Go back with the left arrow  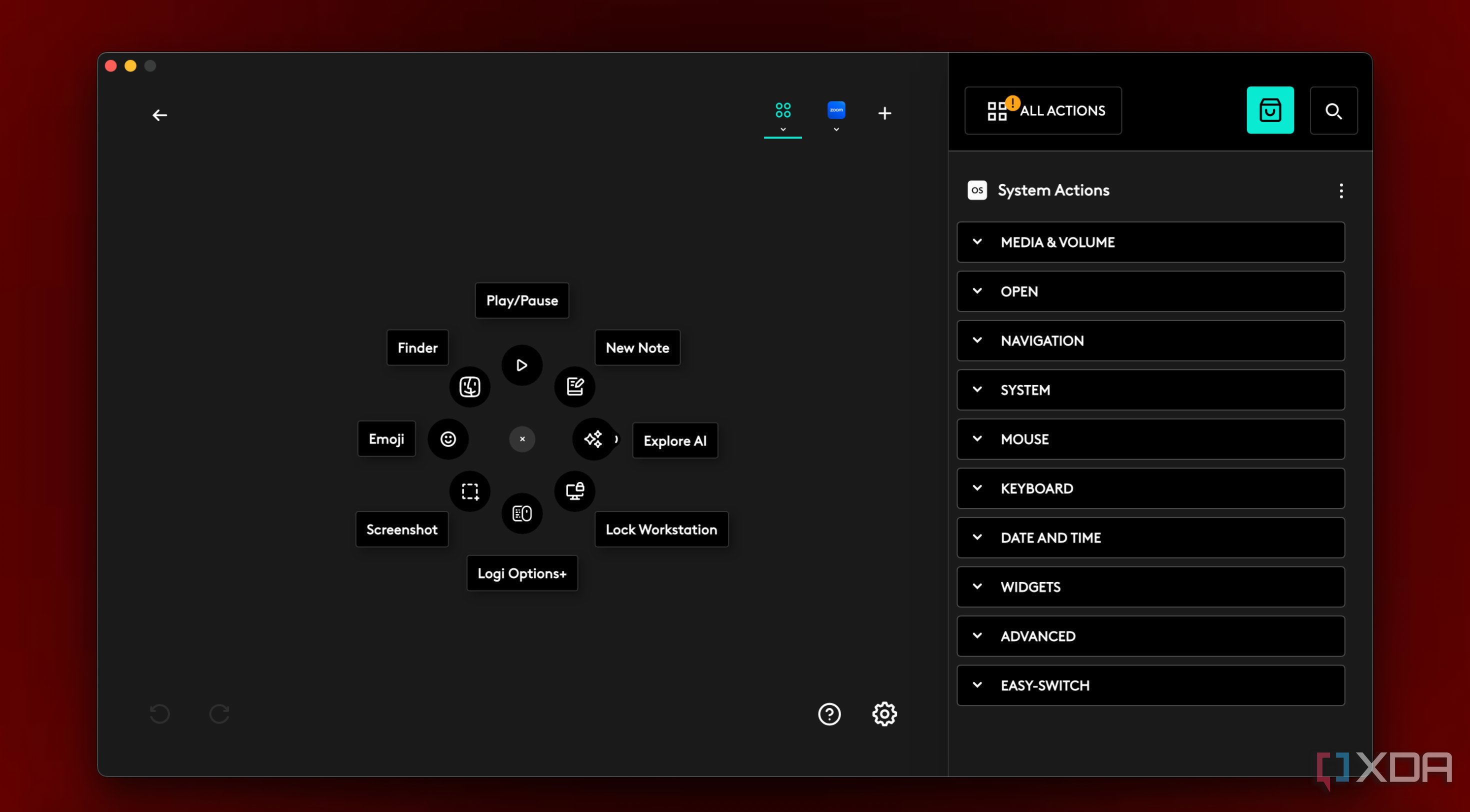coord(160,115)
